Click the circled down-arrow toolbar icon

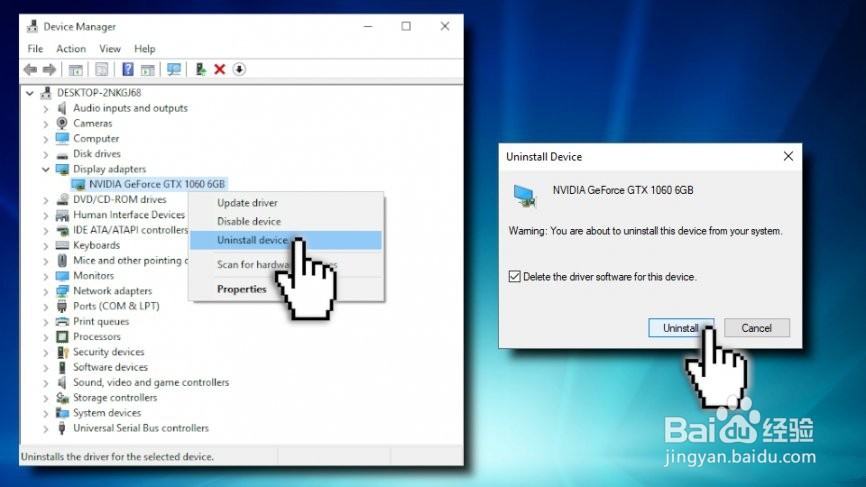click(x=239, y=70)
